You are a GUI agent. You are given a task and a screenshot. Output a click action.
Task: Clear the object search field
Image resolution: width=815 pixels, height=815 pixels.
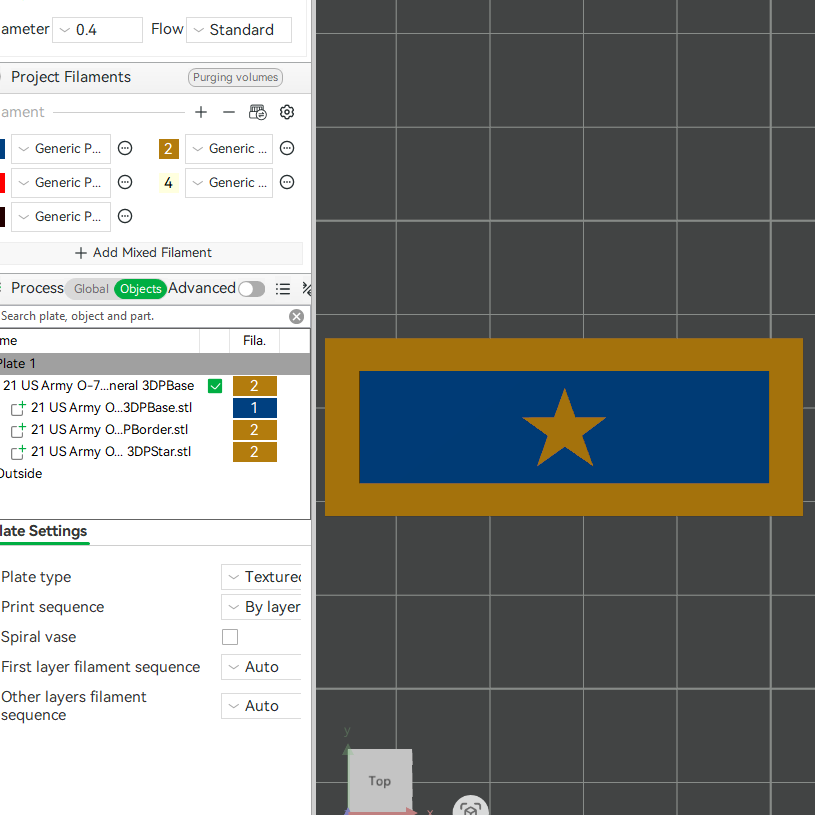pyautogui.click(x=296, y=317)
